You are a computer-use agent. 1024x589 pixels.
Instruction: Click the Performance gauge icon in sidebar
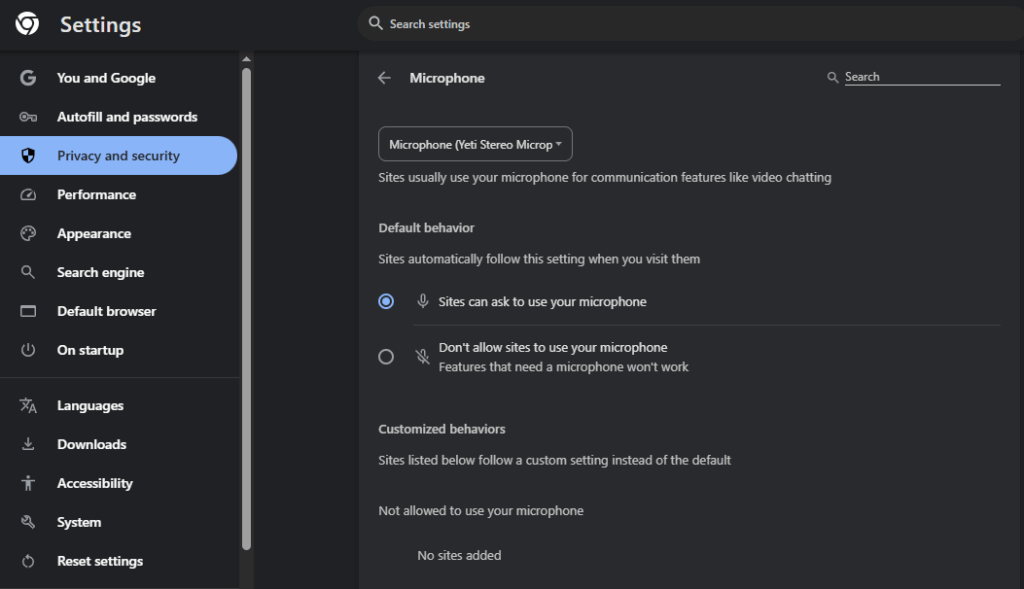pyautogui.click(x=28, y=195)
